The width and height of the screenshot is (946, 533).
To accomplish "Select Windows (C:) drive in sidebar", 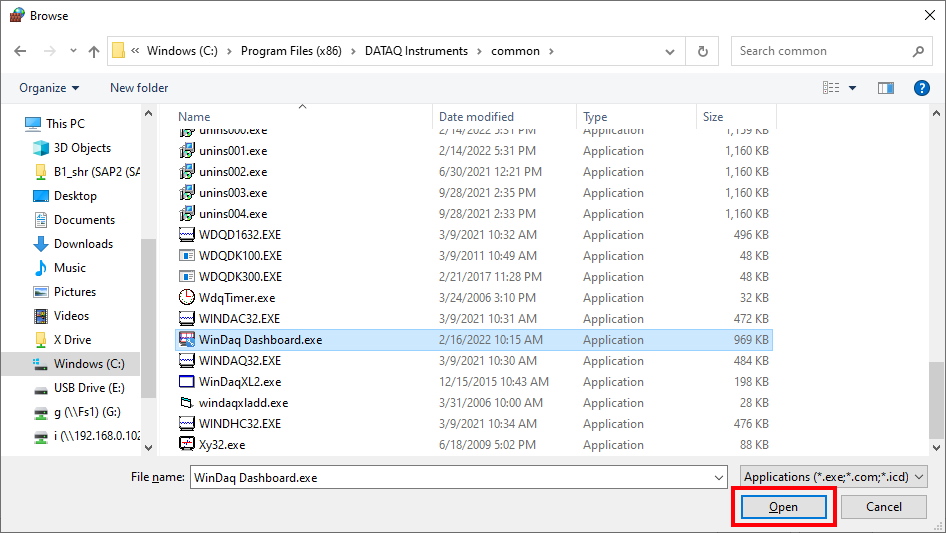I will 71,364.
